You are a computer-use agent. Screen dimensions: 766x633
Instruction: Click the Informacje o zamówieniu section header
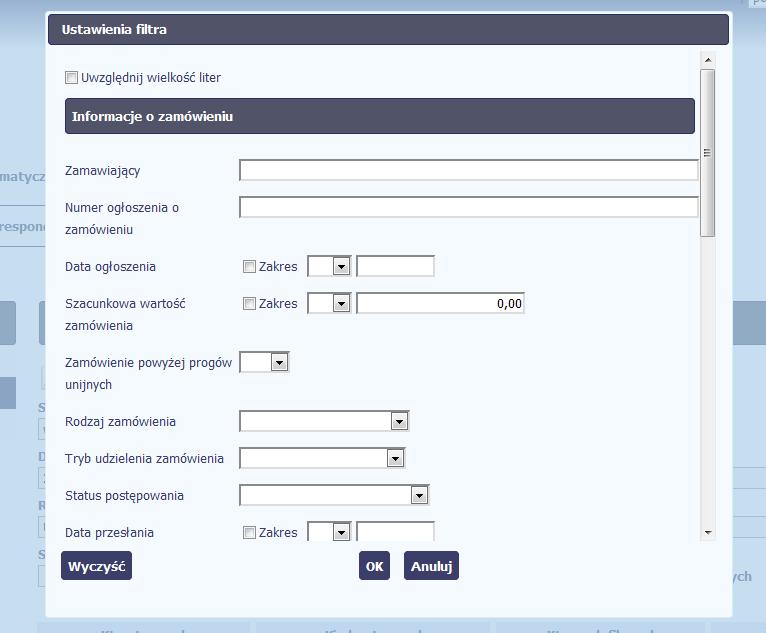pyautogui.click(x=380, y=116)
